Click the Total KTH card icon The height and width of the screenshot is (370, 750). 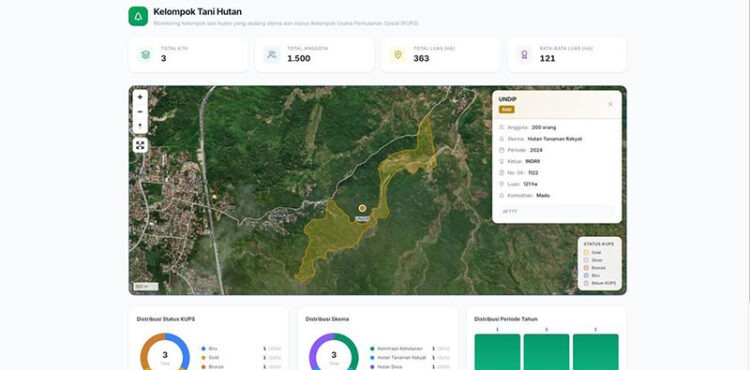click(x=145, y=54)
